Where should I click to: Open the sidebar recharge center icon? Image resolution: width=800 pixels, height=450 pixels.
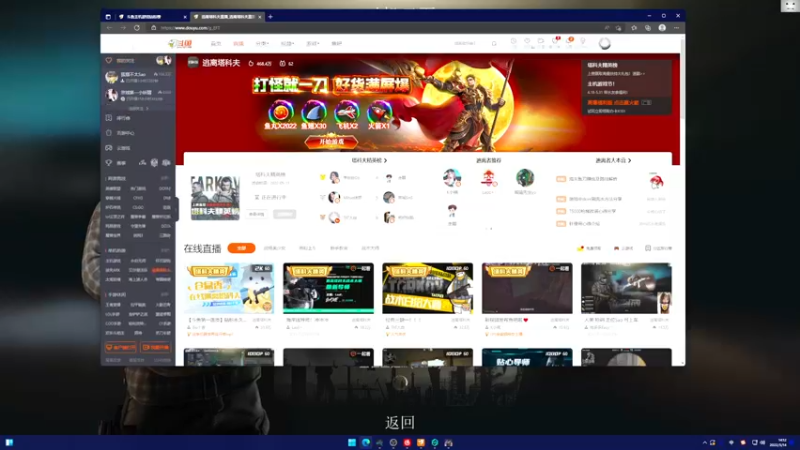tap(109, 133)
